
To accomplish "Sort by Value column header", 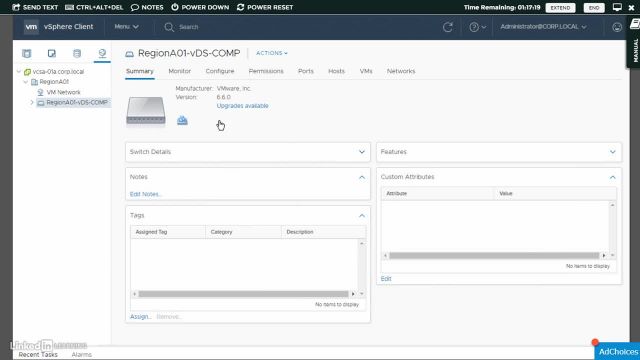I will pyautogui.click(x=555, y=193).
